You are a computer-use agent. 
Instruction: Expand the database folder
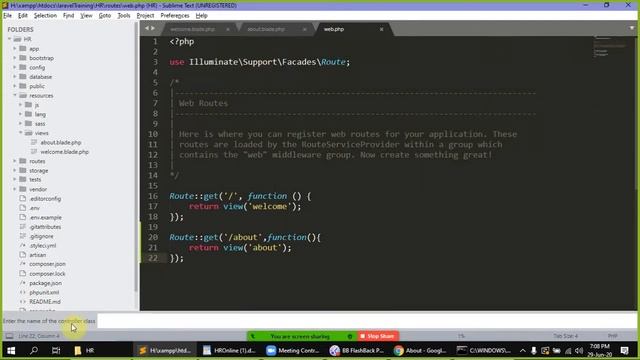(x=15, y=77)
